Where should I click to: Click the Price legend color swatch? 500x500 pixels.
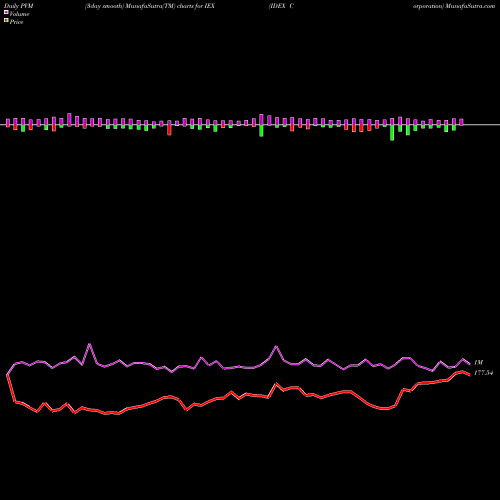(x=6, y=20)
